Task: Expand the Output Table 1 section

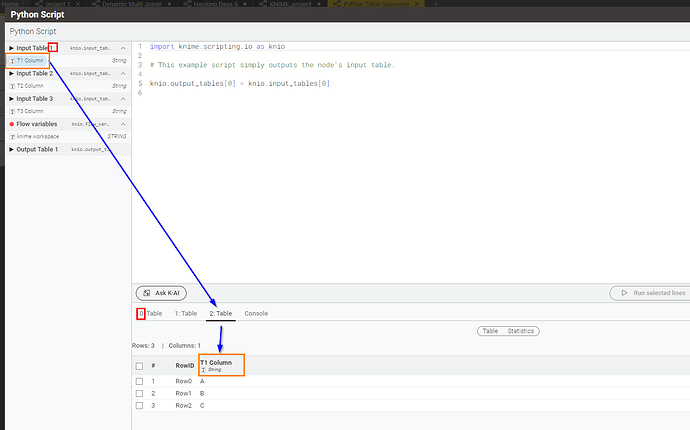Action: point(11,149)
